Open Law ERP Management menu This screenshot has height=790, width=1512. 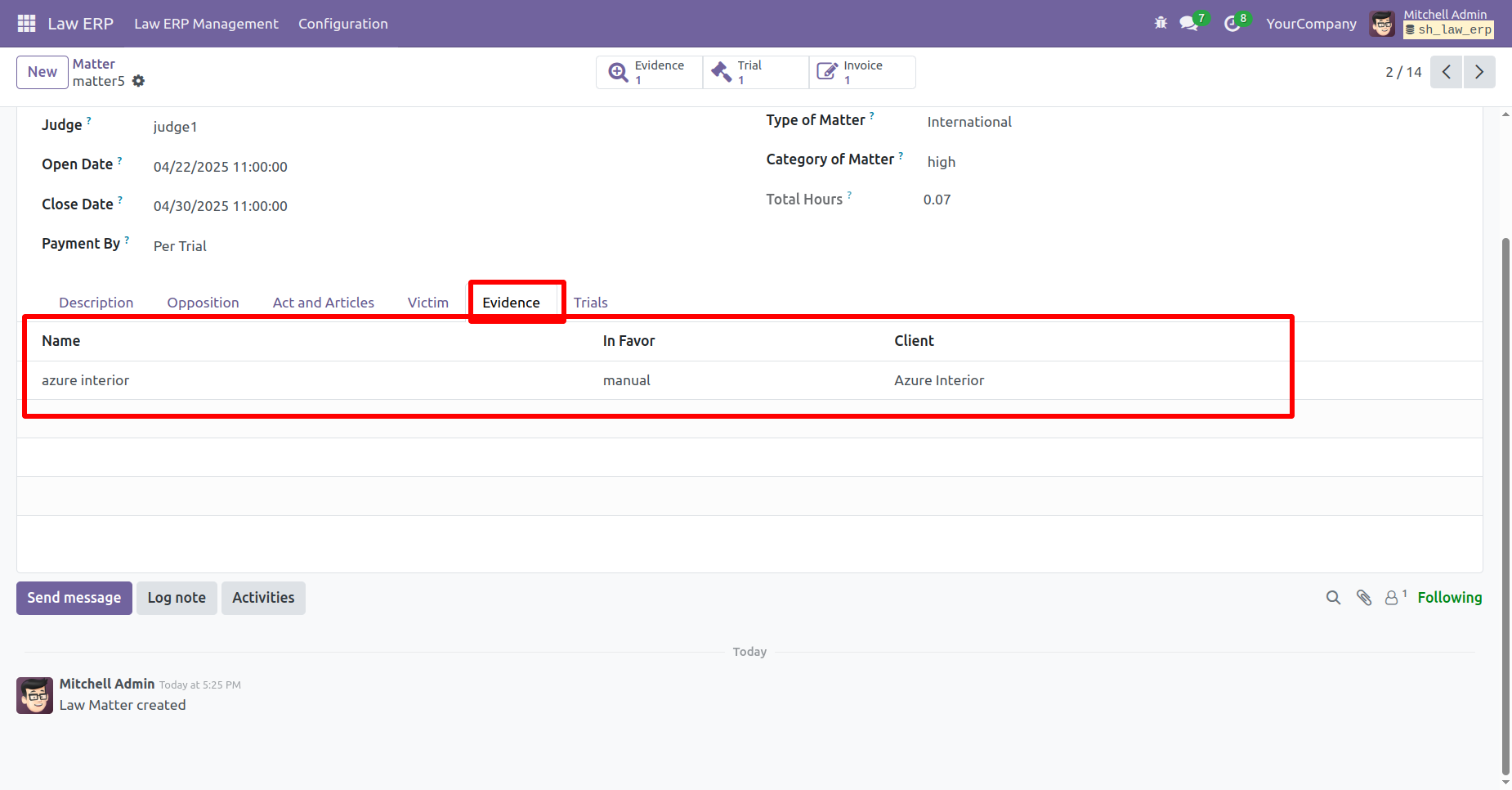[x=206, y=24]
